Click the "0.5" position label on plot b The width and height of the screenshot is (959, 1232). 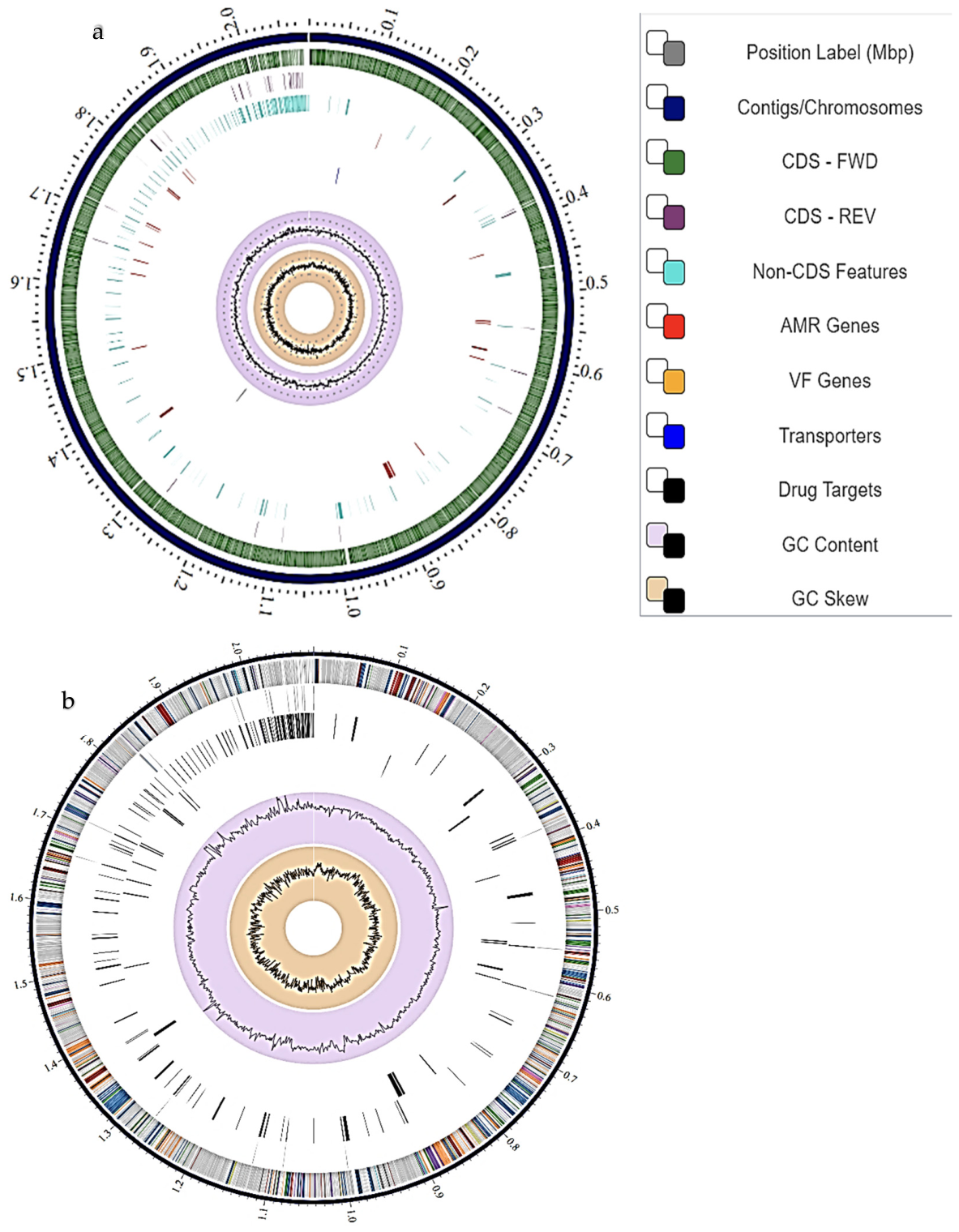click(611, 910)
